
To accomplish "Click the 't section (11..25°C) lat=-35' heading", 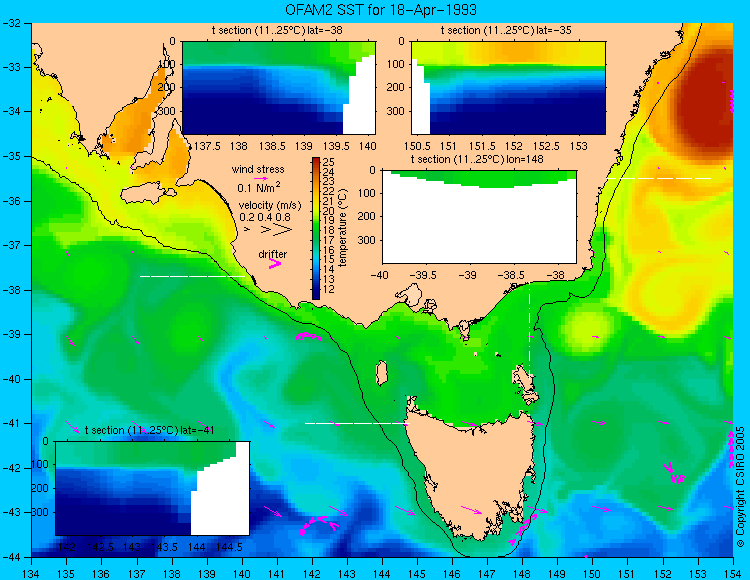I will pyautogui.click(x=506, y=30).
